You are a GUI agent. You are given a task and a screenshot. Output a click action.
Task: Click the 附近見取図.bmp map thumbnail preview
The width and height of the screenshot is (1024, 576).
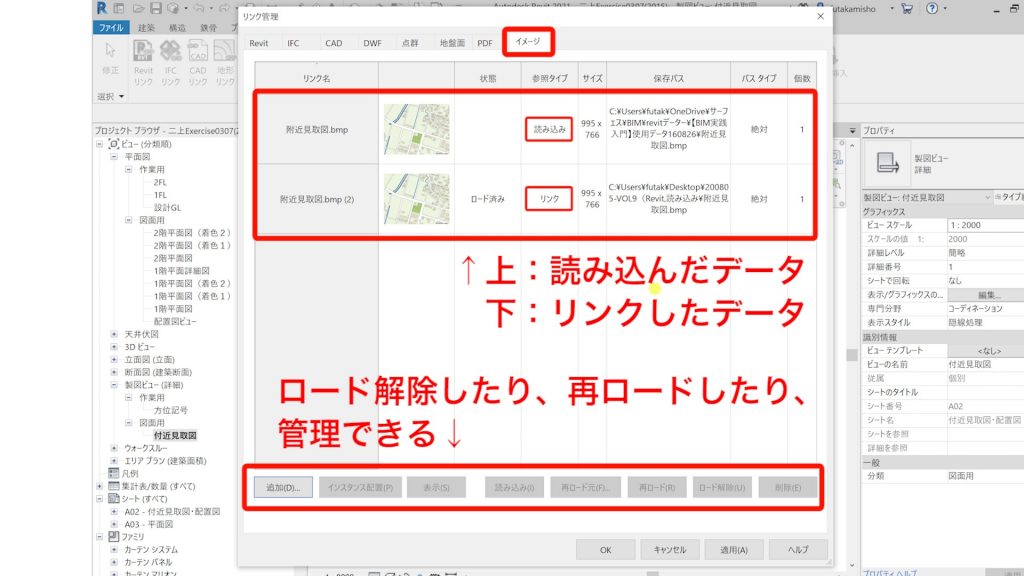pyautogui.click(x=416, y=127)
